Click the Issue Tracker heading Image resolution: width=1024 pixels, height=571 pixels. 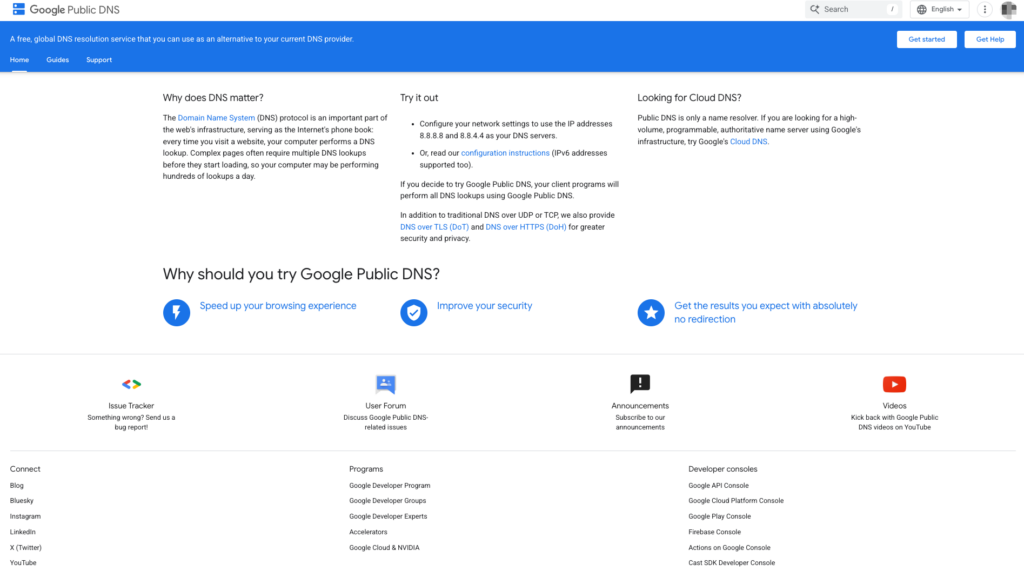131,406
